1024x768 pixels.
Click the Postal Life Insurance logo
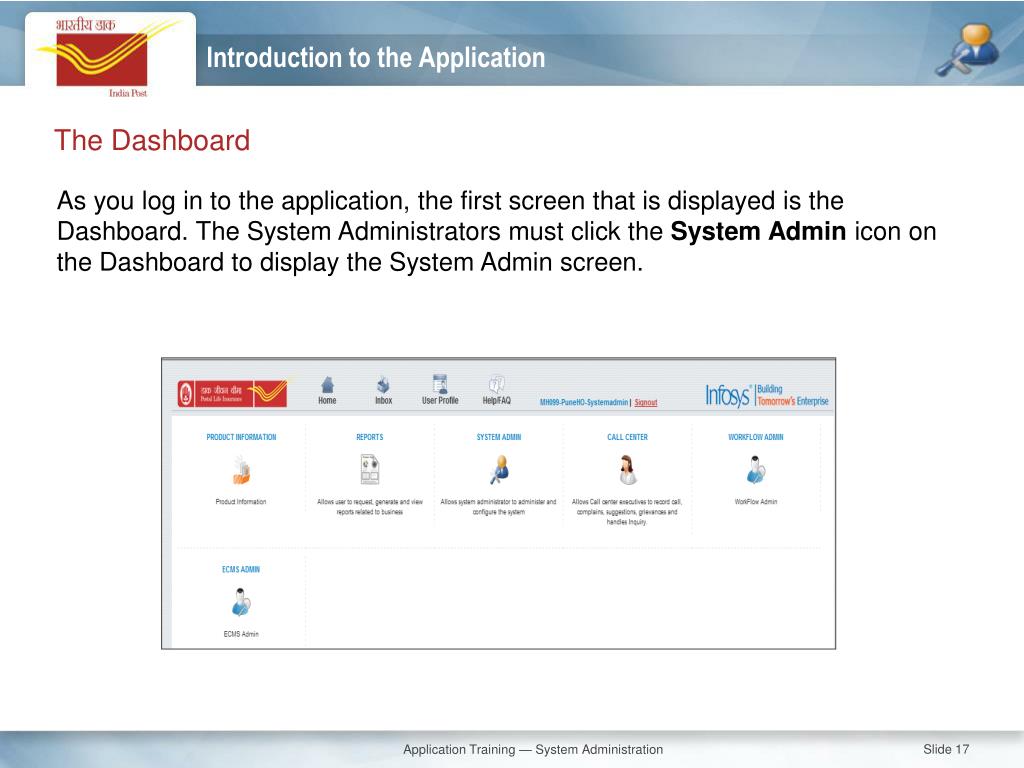[232, 394]
